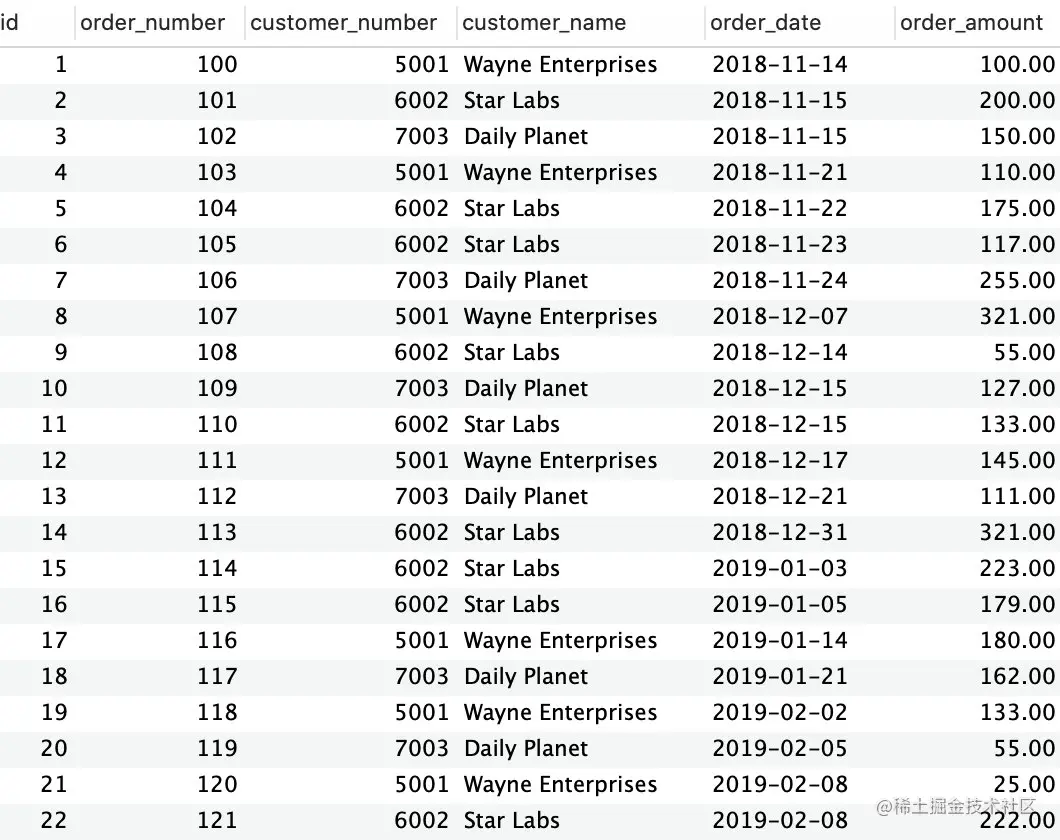Select order number 110 cell
Image resolution: width=1060 pixels, height=840 pixels.
click(217, 424)
